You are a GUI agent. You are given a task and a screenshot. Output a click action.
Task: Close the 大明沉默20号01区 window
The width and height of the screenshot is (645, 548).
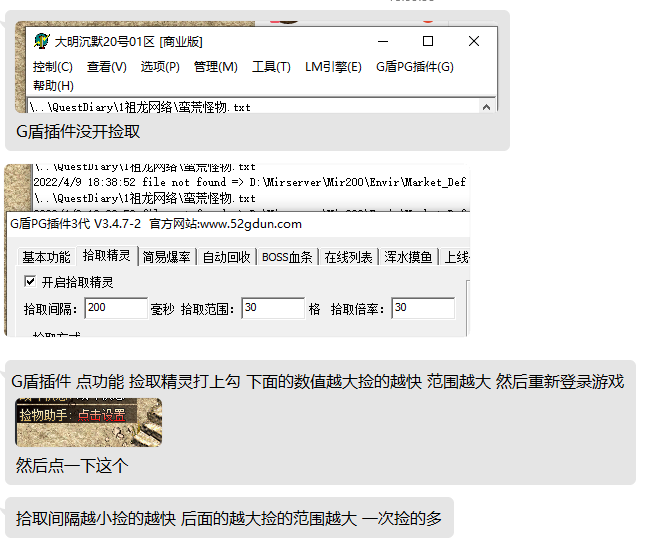474,41
